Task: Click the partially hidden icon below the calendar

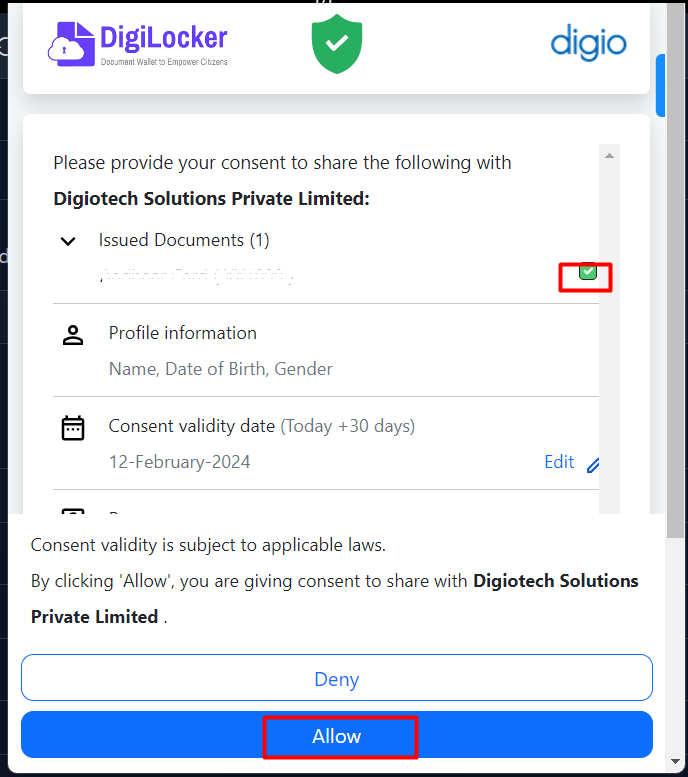Action: [x=73, y=513]
